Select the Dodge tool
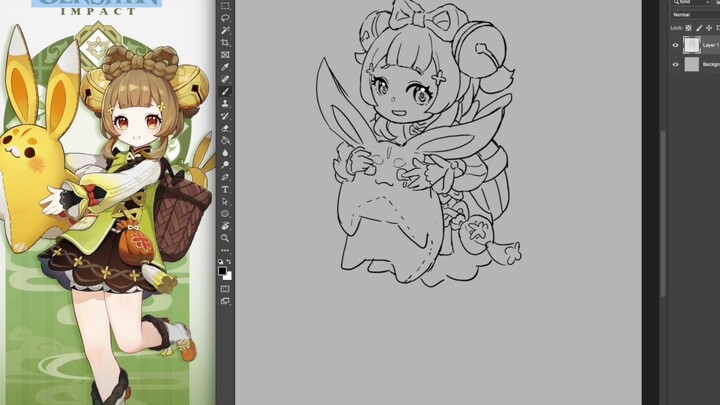720x405 pixels. coord(225,165)
